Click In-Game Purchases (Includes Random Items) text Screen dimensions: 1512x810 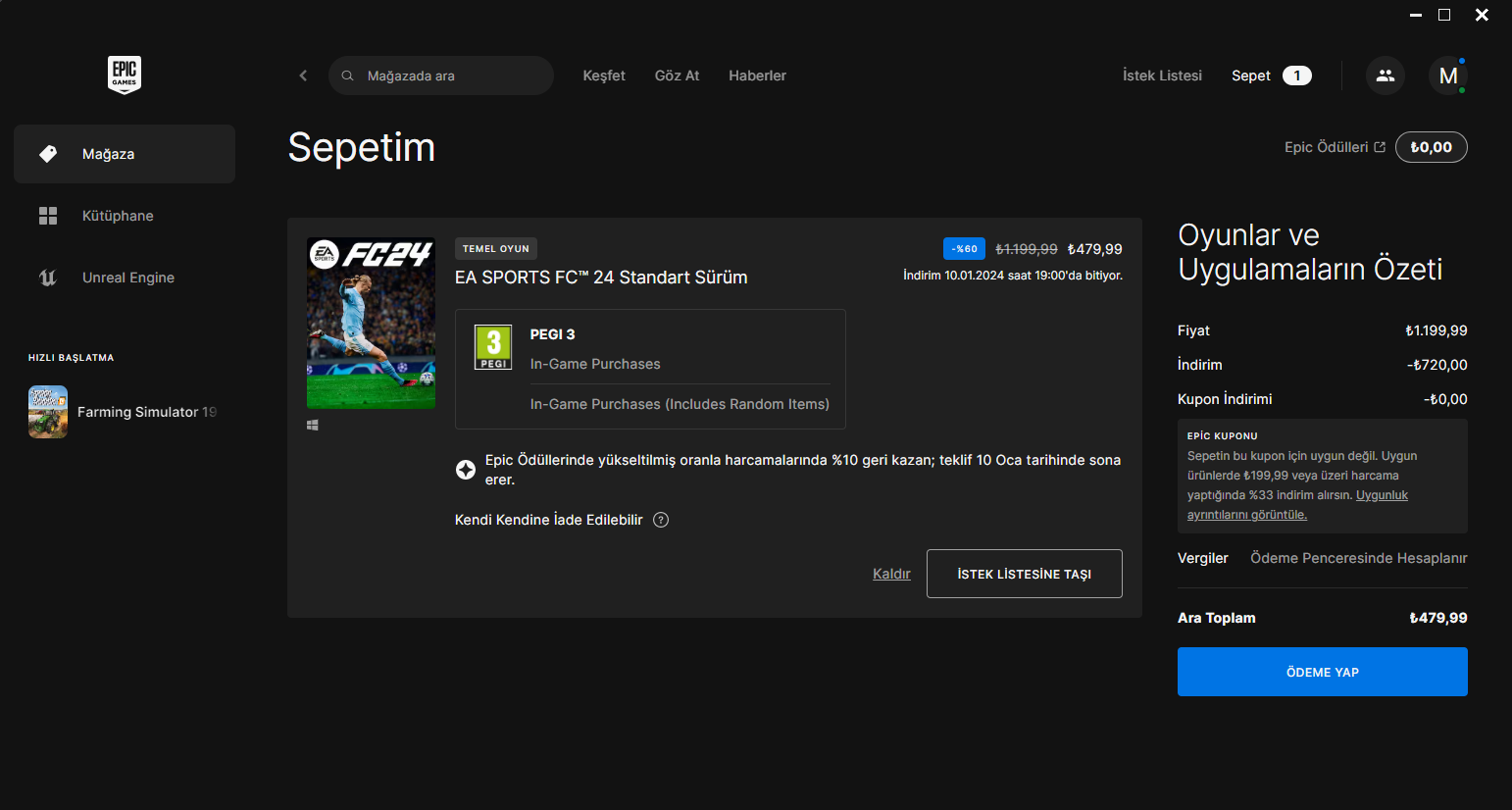click(680, 404)
